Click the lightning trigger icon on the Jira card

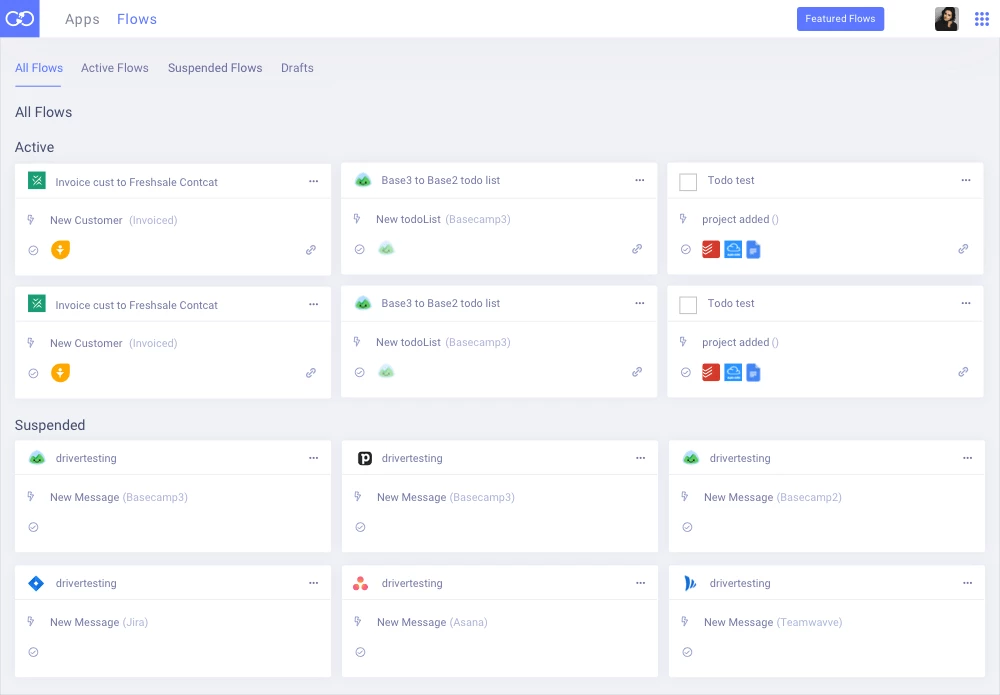(x=32, y=622)
